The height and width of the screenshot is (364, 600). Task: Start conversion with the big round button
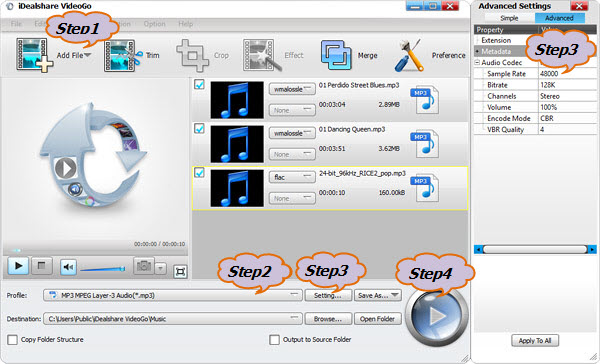click(x=437, y=317)
